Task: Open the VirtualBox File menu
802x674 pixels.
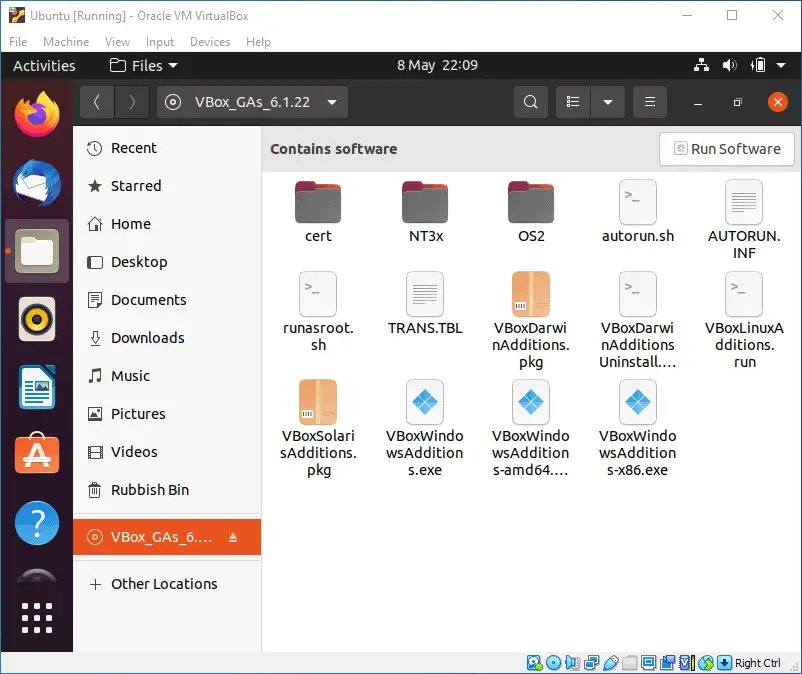Action: [x=18, y=42]
